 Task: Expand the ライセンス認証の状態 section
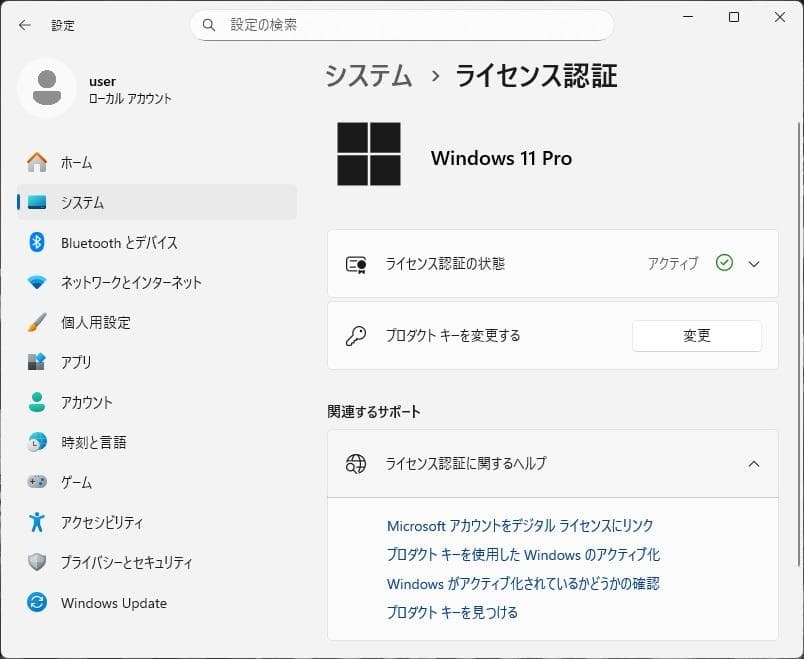click(754, 263)
